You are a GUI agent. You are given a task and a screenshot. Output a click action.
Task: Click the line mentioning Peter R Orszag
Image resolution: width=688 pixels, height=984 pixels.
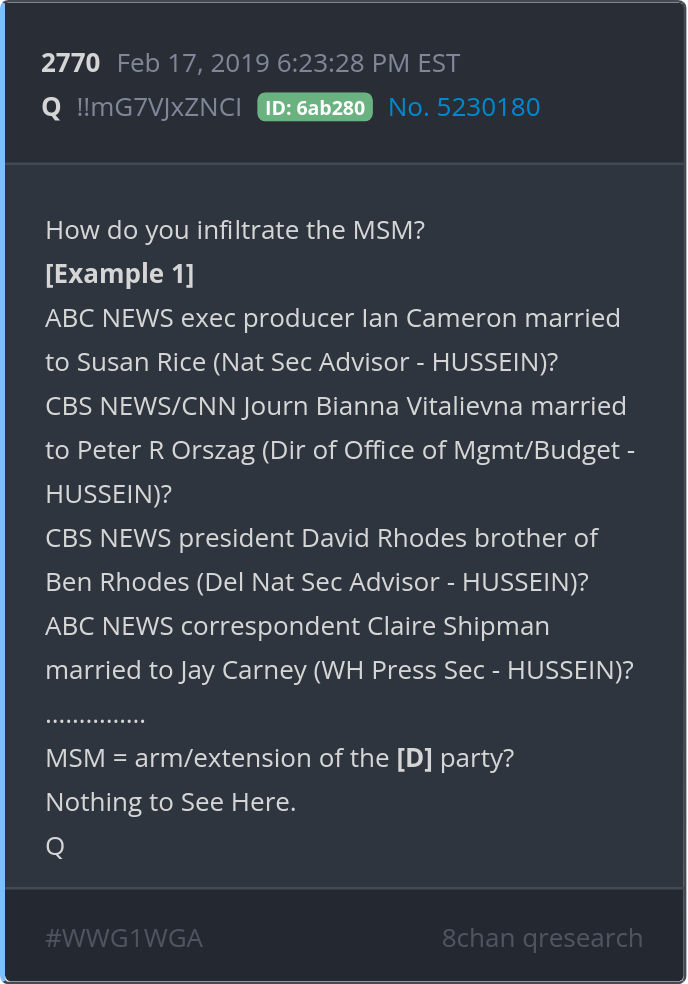coord(340,450)
